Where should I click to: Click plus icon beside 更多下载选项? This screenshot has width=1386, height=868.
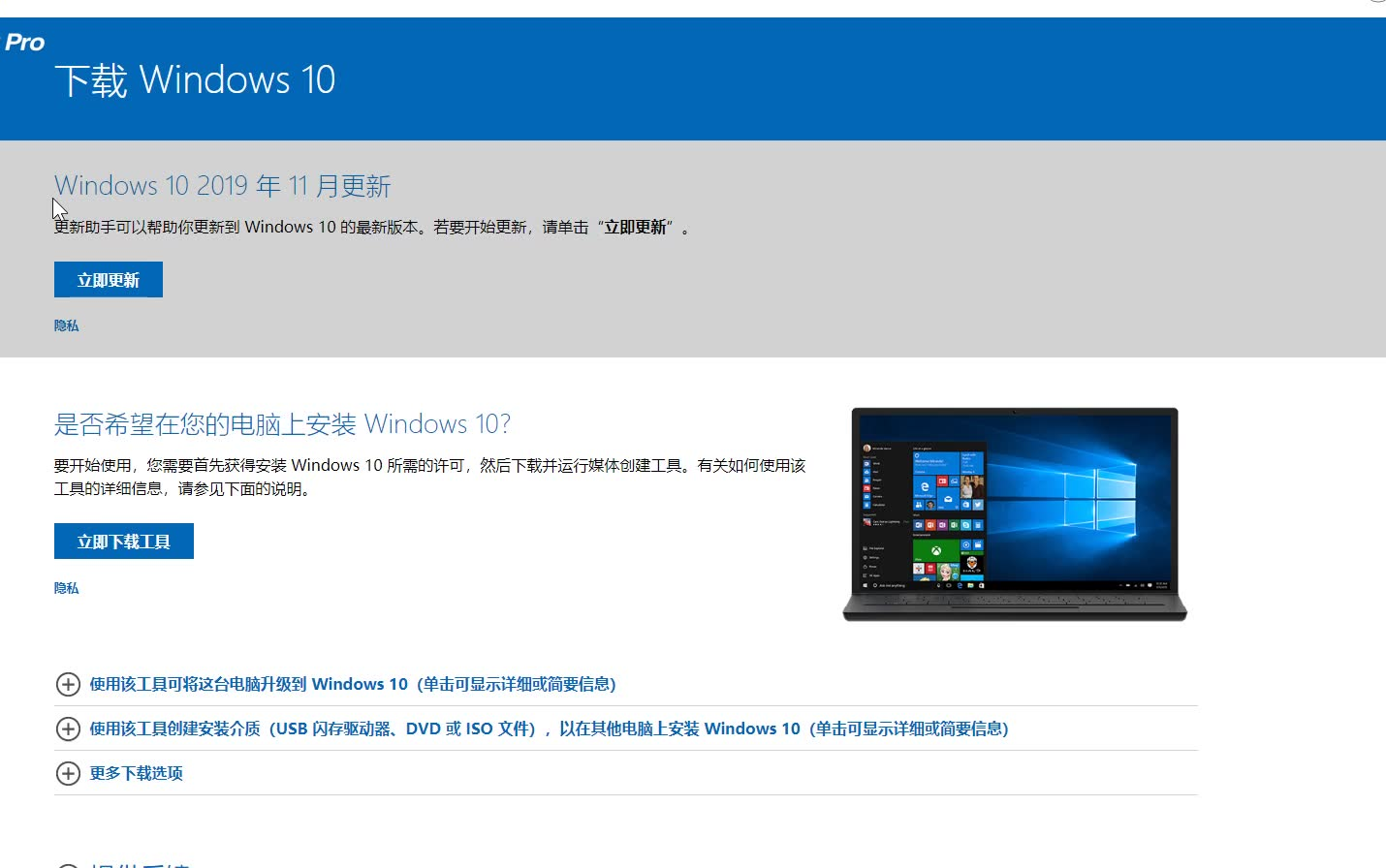(68, 773)
